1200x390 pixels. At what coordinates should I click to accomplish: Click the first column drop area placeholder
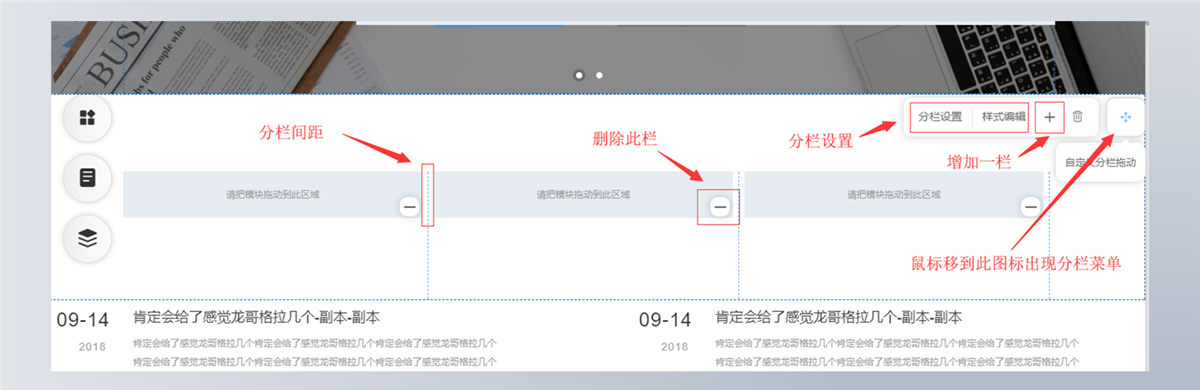274,195
